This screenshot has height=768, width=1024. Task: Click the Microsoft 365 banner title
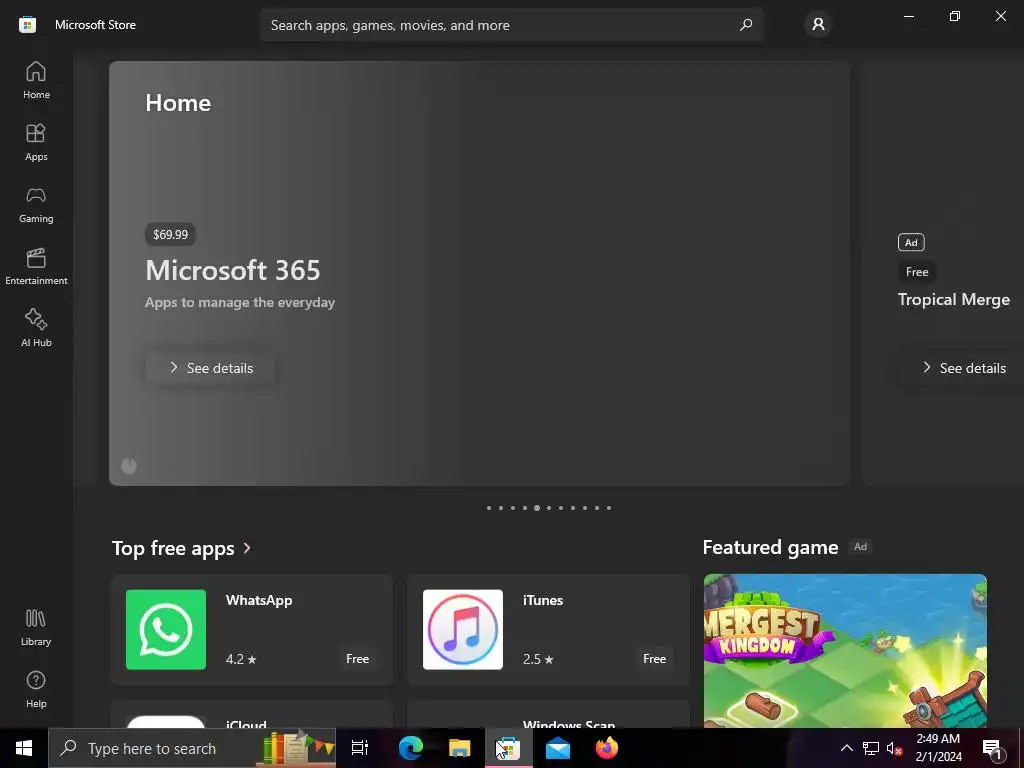point(232,270)
